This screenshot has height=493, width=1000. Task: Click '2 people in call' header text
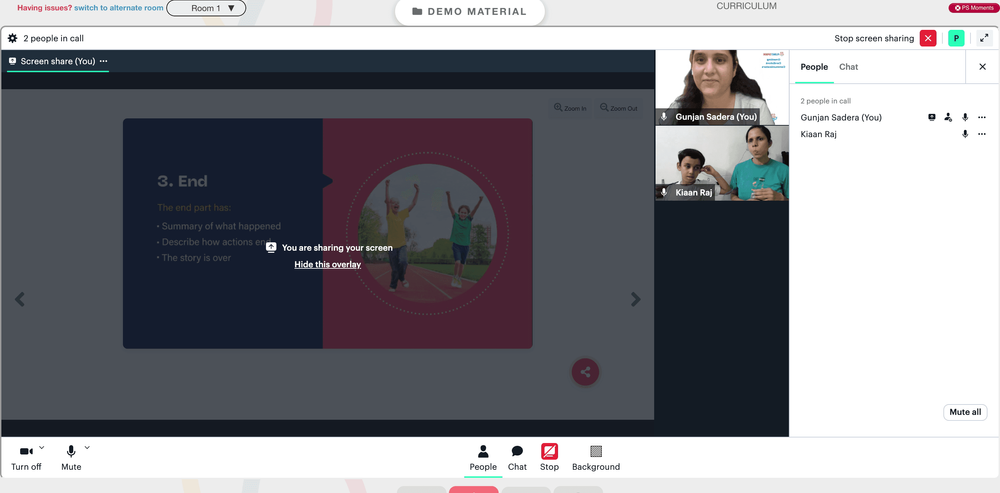click(x=54, y=38)
